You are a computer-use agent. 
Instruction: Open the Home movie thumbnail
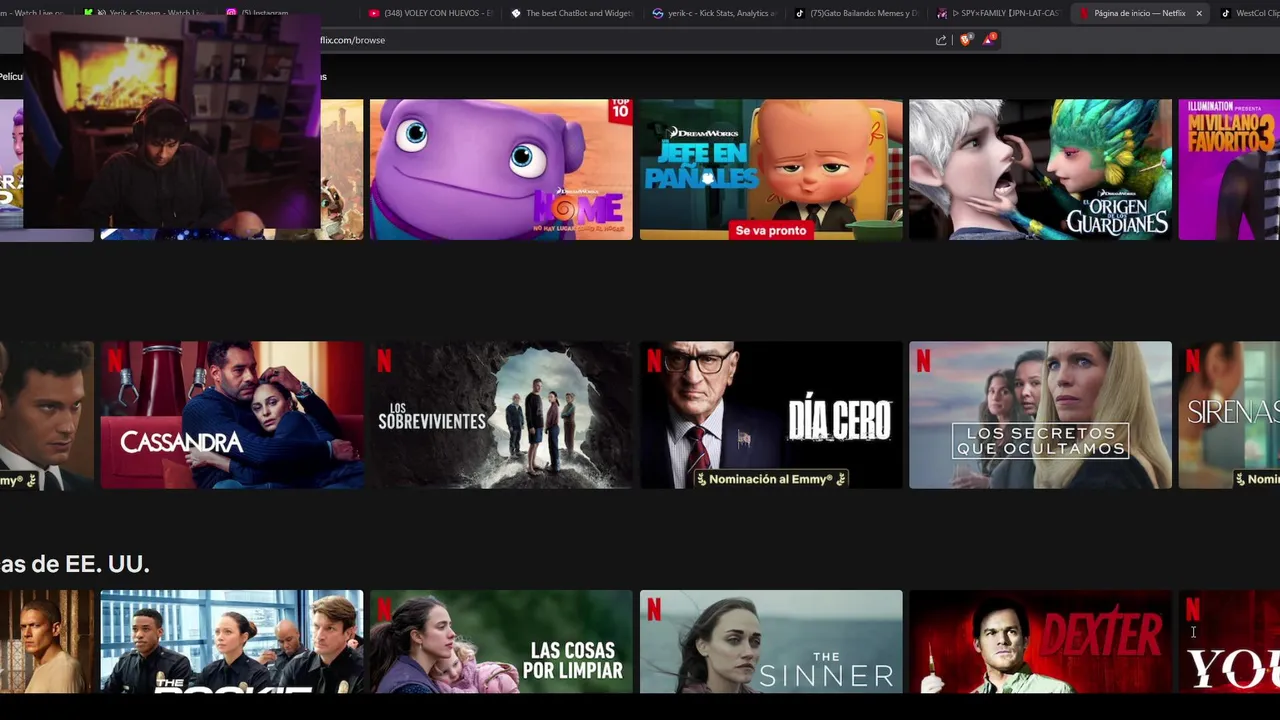501,169
